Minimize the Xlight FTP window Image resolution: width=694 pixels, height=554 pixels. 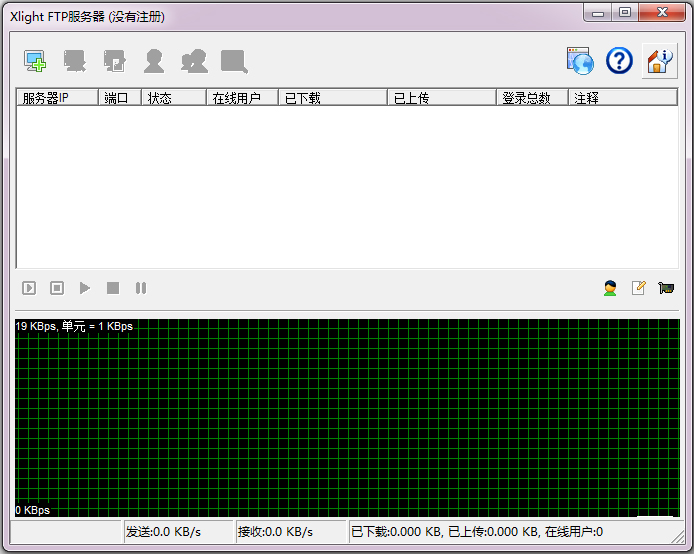(598, 13)
